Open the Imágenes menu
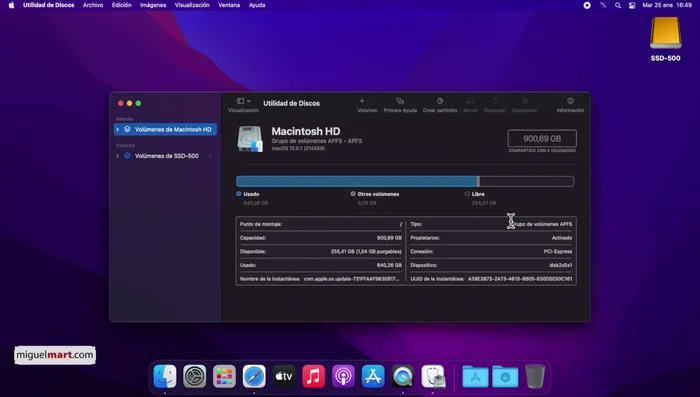Image resolution: width=700 pixels, height=397 pixels. click(153, 5)
